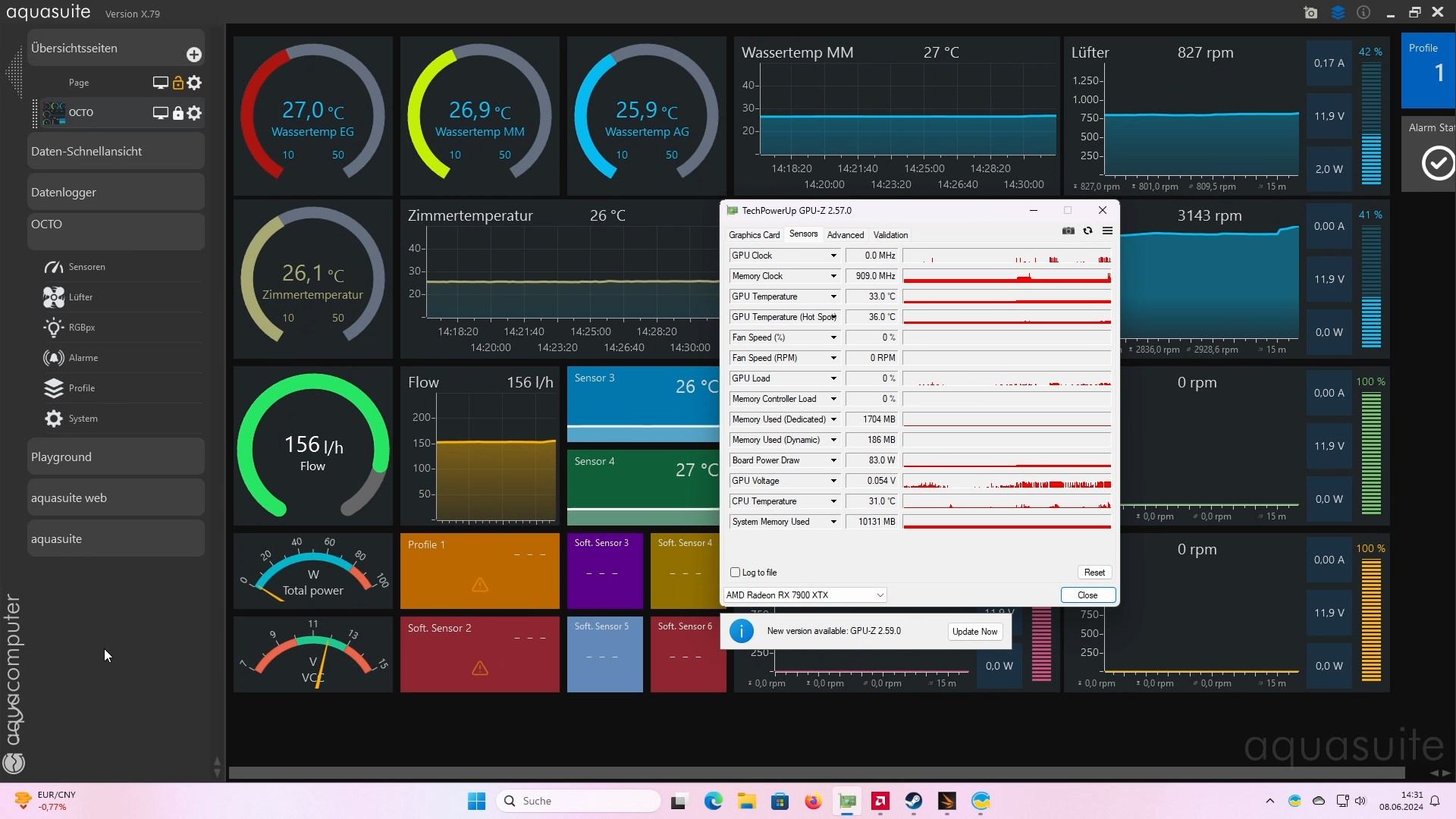Open AMD Radeon RX 7900 XTX selector
This screenshot has height=819, width=1456.
(x=805, y=595)
